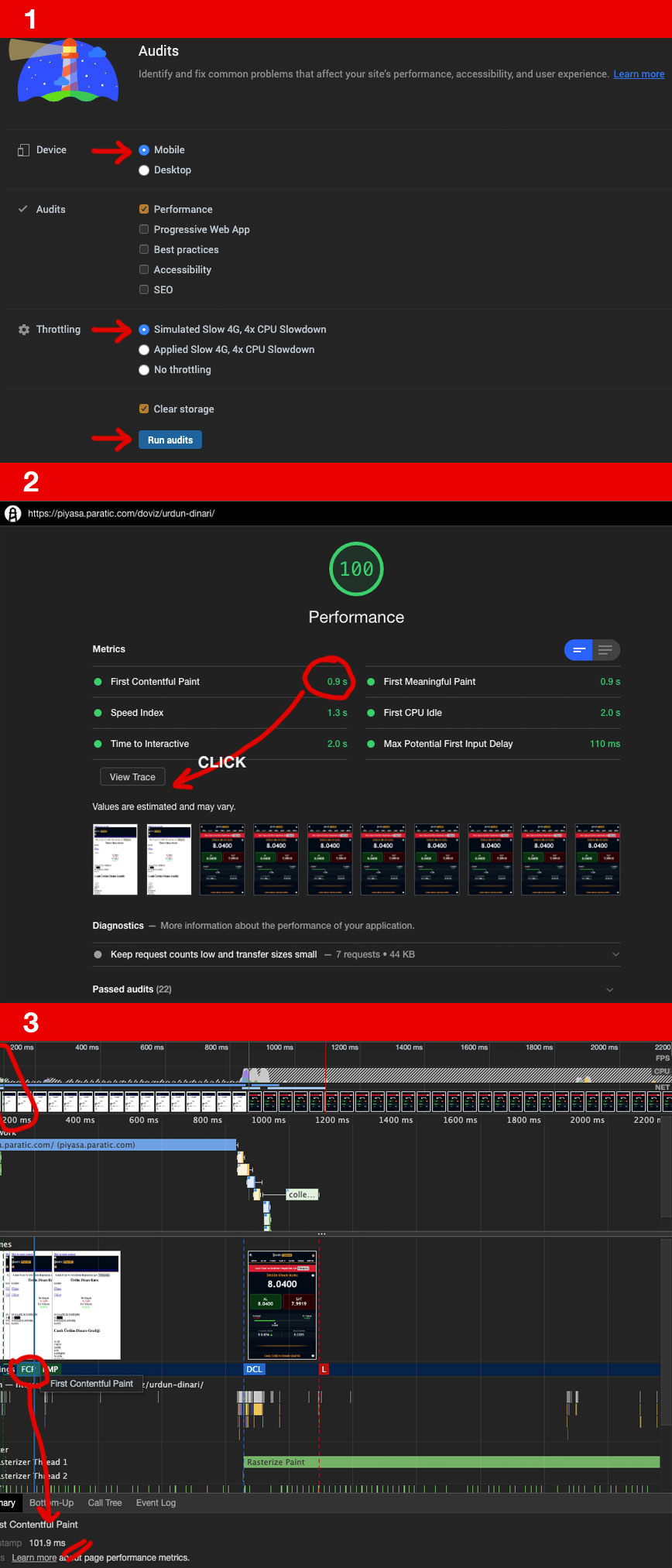Open the last filmstrip thumbnail
Viewport: 672px width, 1568px height.
(x=598, y=860)
